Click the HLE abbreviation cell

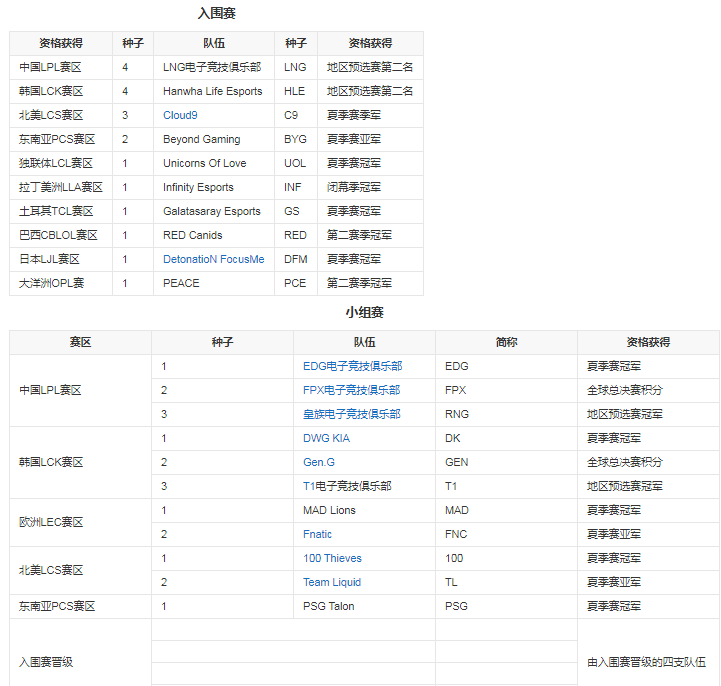coord(296,91)
